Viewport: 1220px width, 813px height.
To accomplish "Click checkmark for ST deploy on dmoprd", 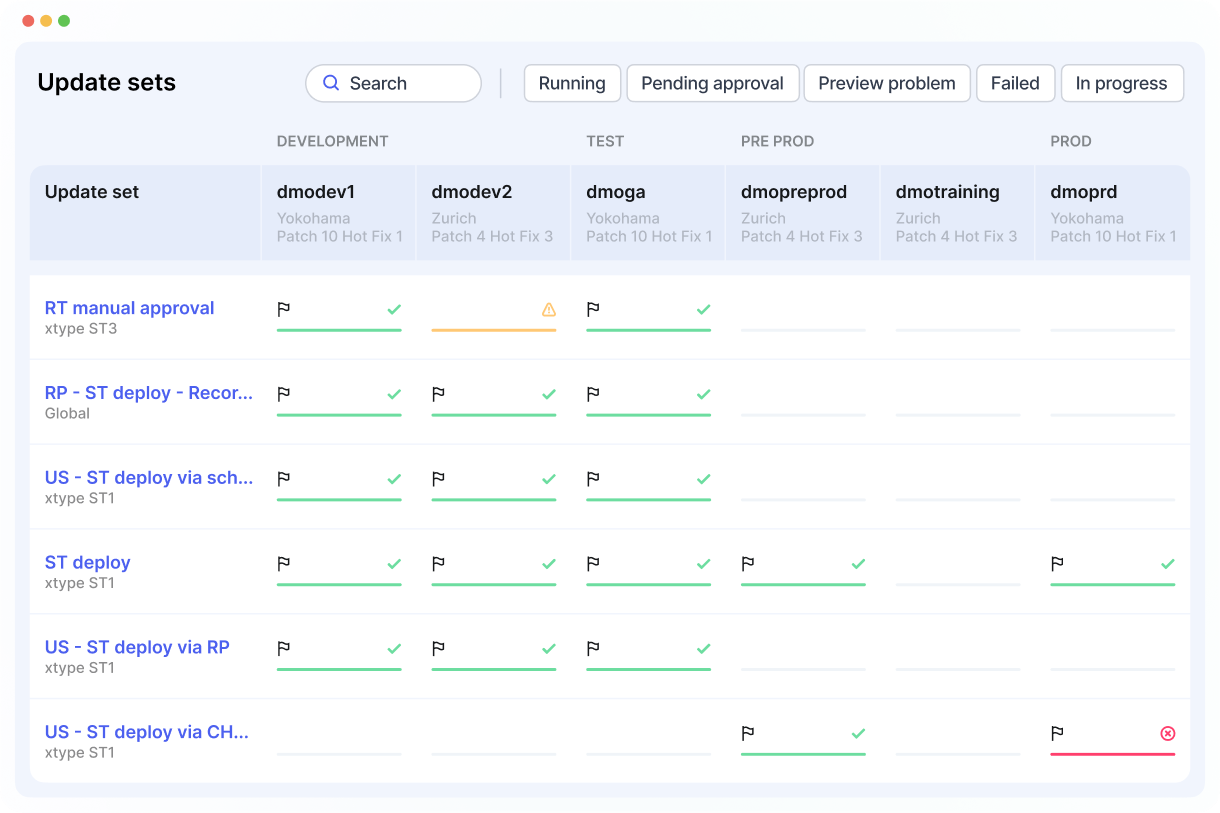I will point(1168,564).
